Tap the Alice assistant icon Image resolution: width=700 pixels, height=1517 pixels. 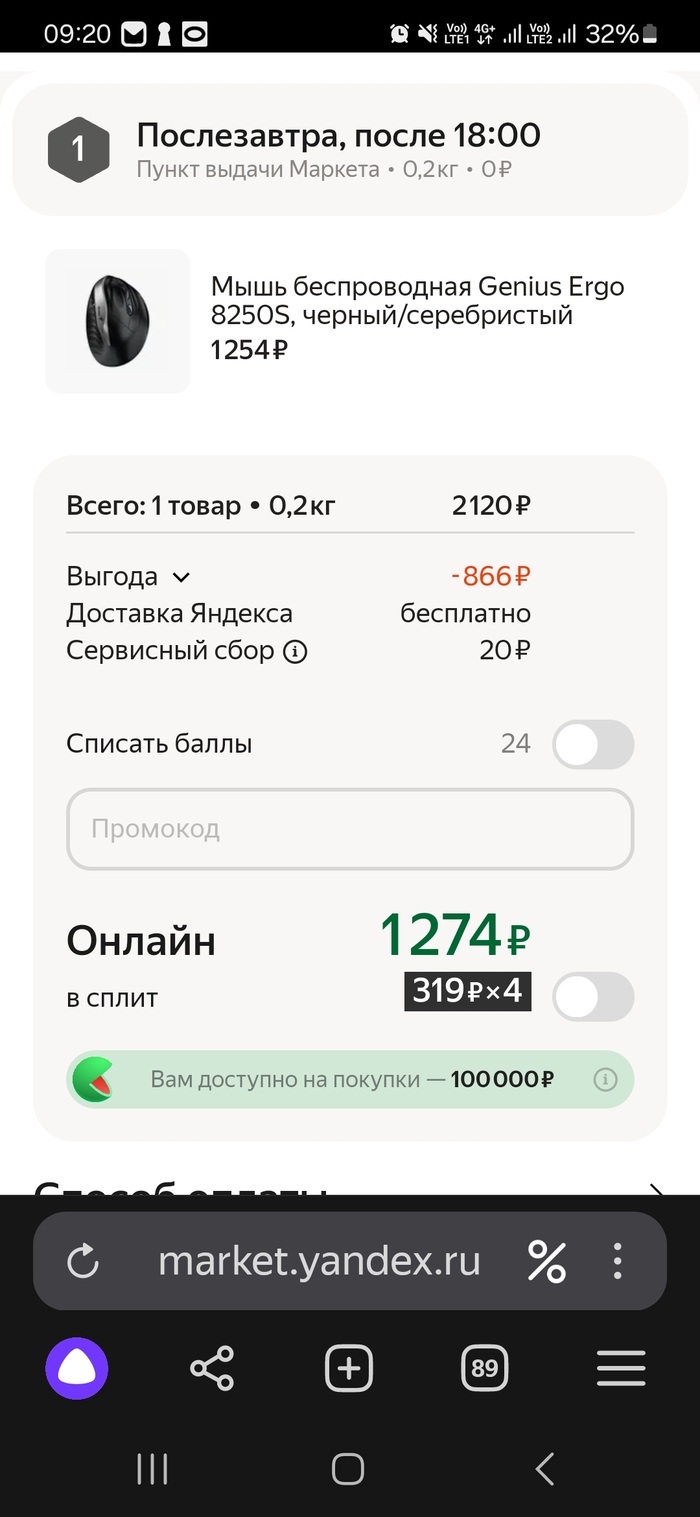point(77,1368)
